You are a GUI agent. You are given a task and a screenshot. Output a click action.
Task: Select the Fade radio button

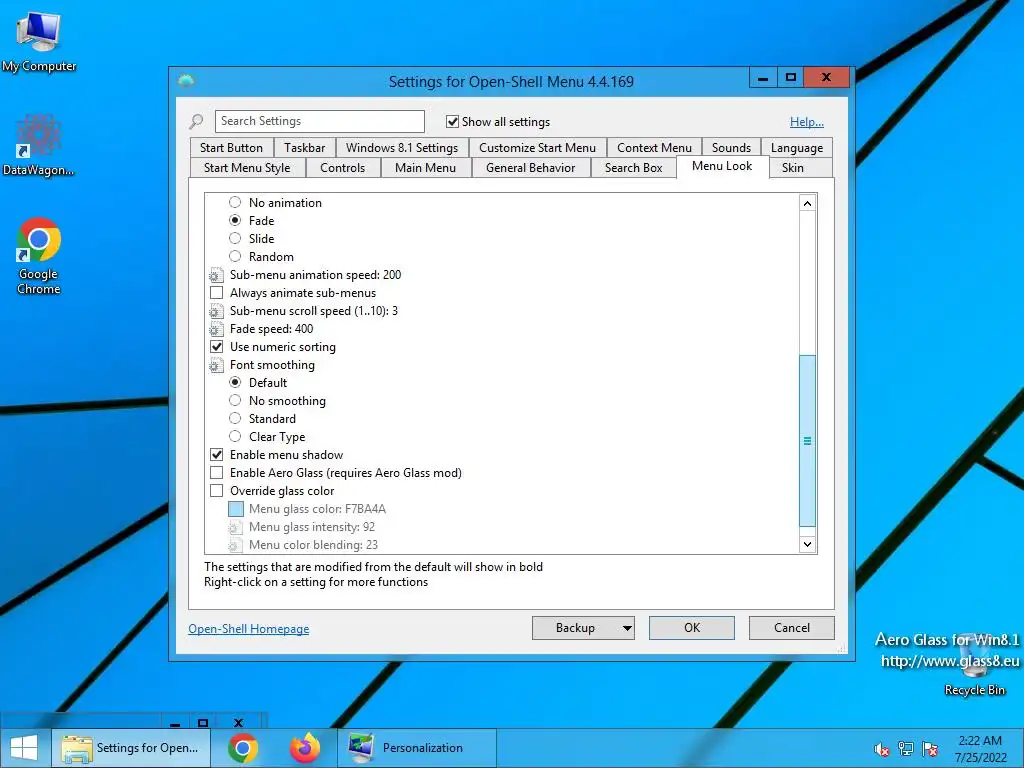point(235,221)
